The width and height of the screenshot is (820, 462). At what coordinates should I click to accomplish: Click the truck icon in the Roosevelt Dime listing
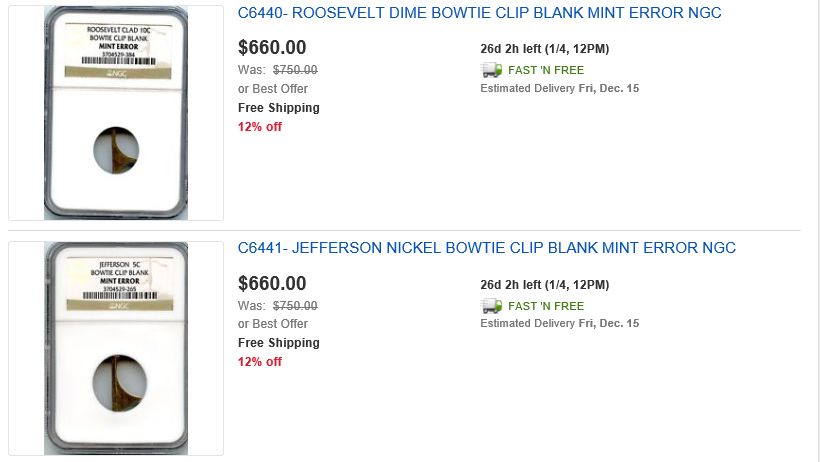click(491, 70)
